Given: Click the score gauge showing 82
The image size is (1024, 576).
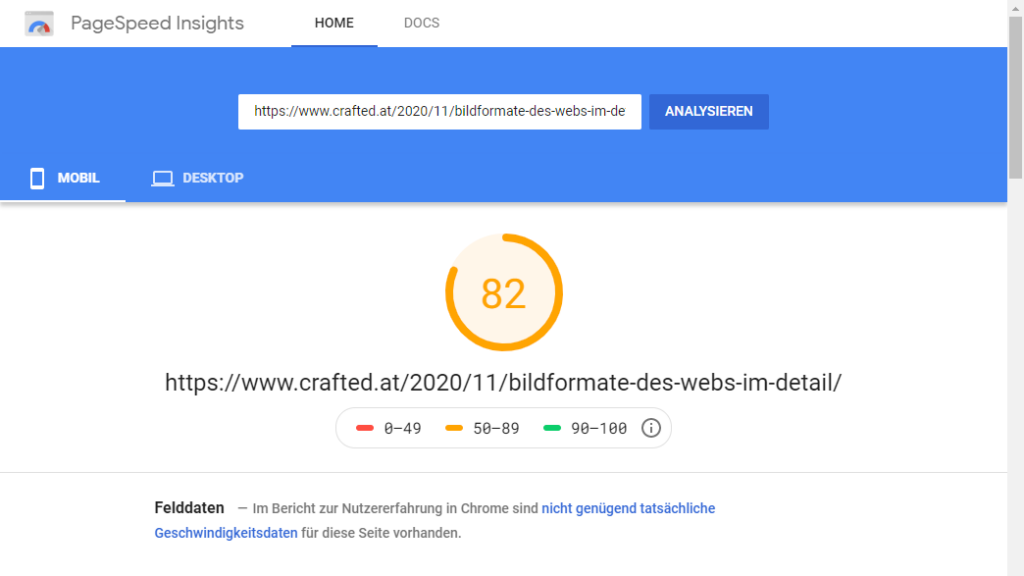Looking at the screenshot, I should (504, 293).
